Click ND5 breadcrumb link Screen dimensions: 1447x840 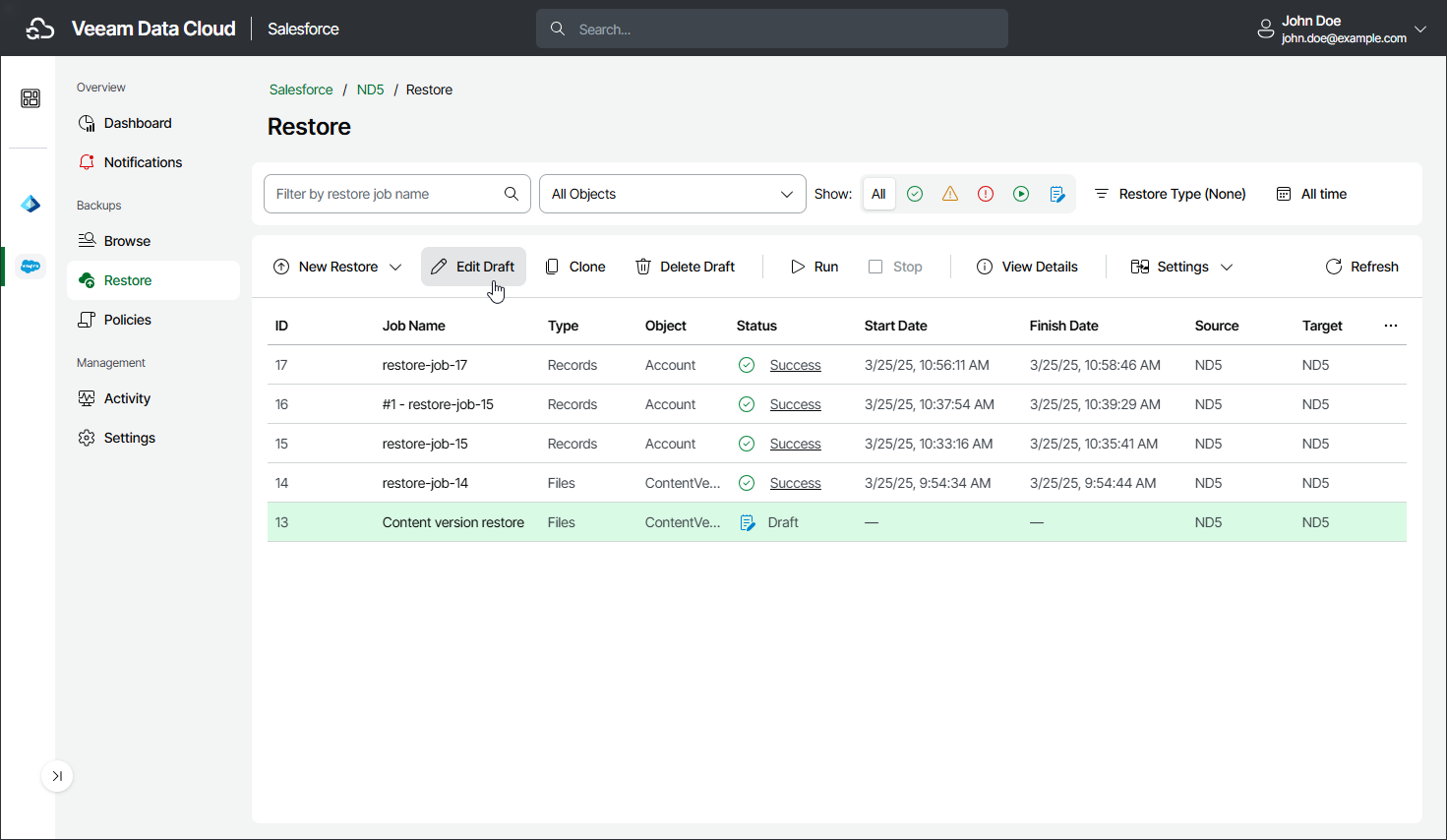pyautogui.click(x=370, y=90)
